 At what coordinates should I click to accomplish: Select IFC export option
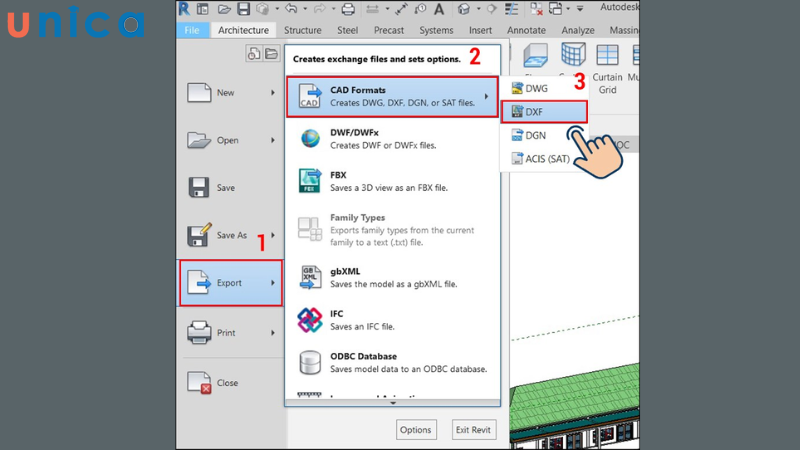tap(392, 320)
